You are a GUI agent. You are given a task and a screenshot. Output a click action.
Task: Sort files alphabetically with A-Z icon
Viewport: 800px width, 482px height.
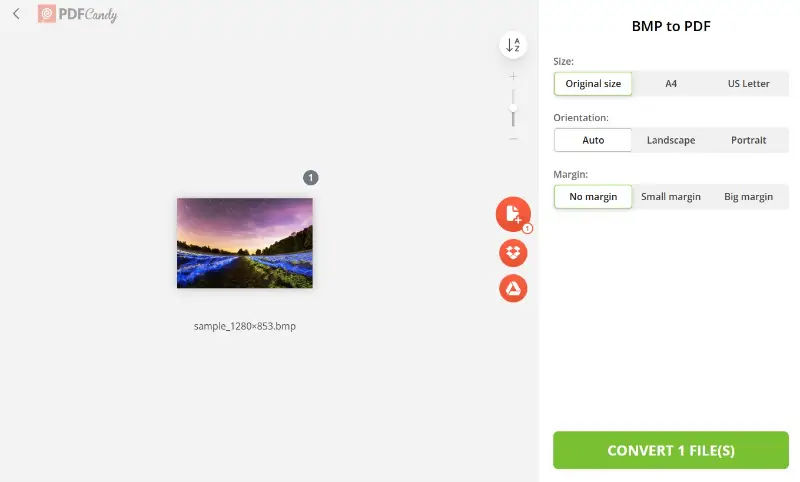(513, 45)
